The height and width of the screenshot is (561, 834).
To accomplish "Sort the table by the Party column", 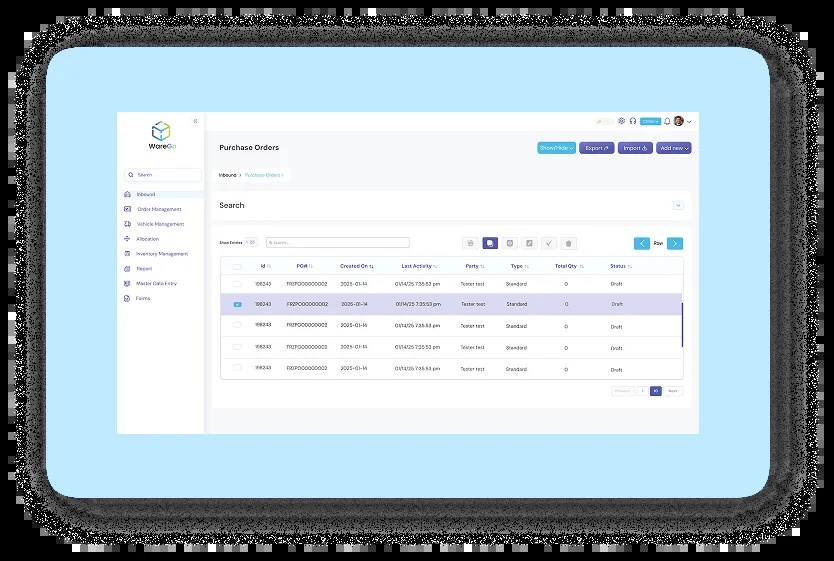I will point(474,266).
